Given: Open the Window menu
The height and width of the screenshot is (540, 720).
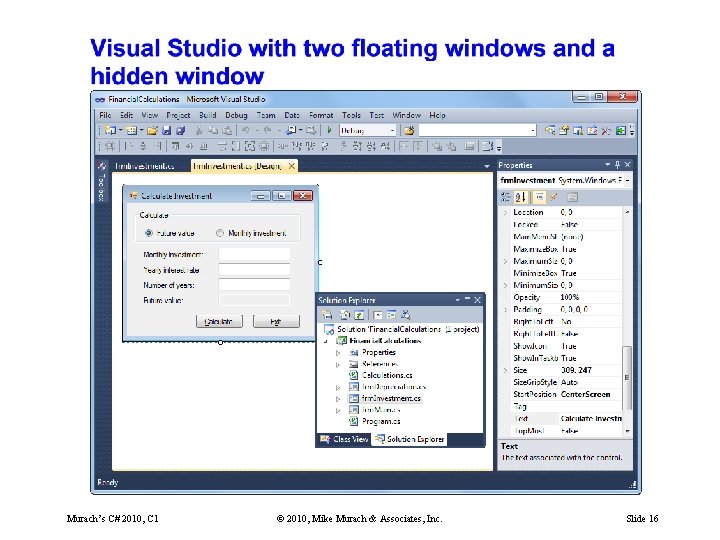Looking at the screenshot, I should pyautogui.click(x=406, y=115).
